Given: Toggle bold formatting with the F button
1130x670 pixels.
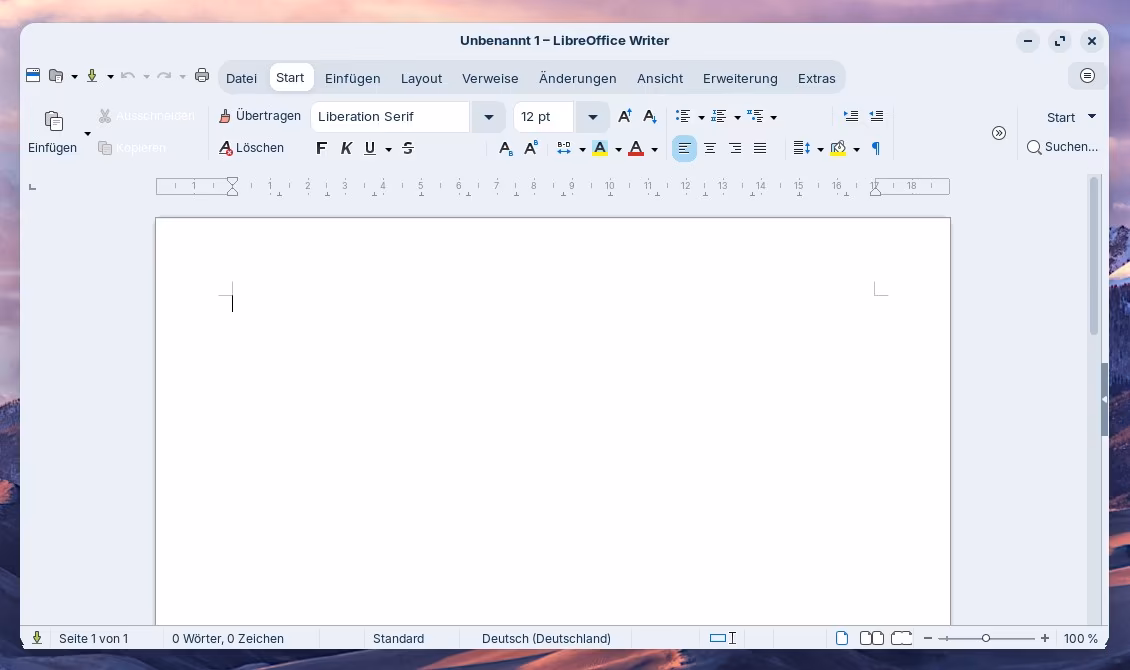Looking at the screenshot, I should (x=321, y=148).
